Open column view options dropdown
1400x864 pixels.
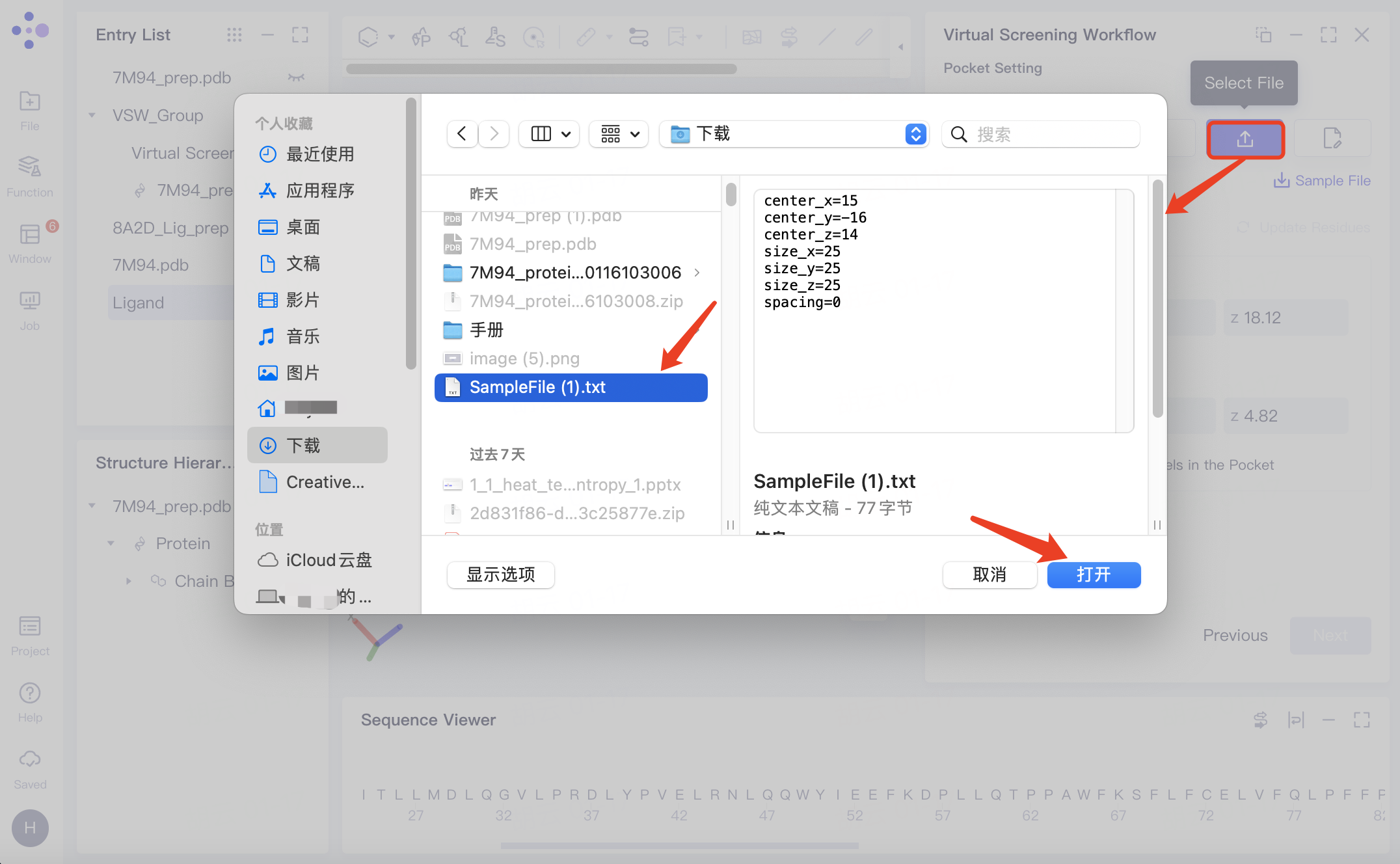pos(550,134)
